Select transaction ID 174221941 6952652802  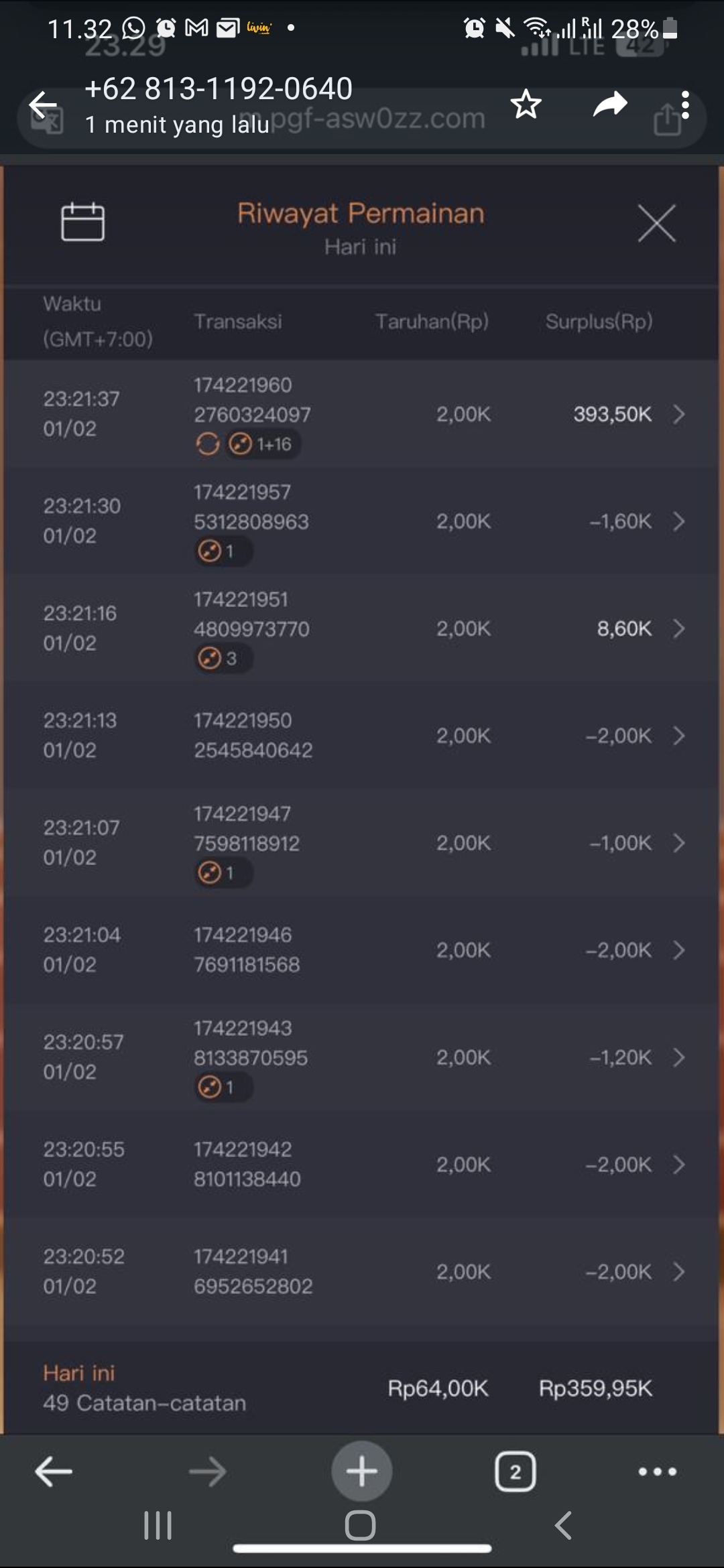pyautogui.click(x=253, y=1271)
